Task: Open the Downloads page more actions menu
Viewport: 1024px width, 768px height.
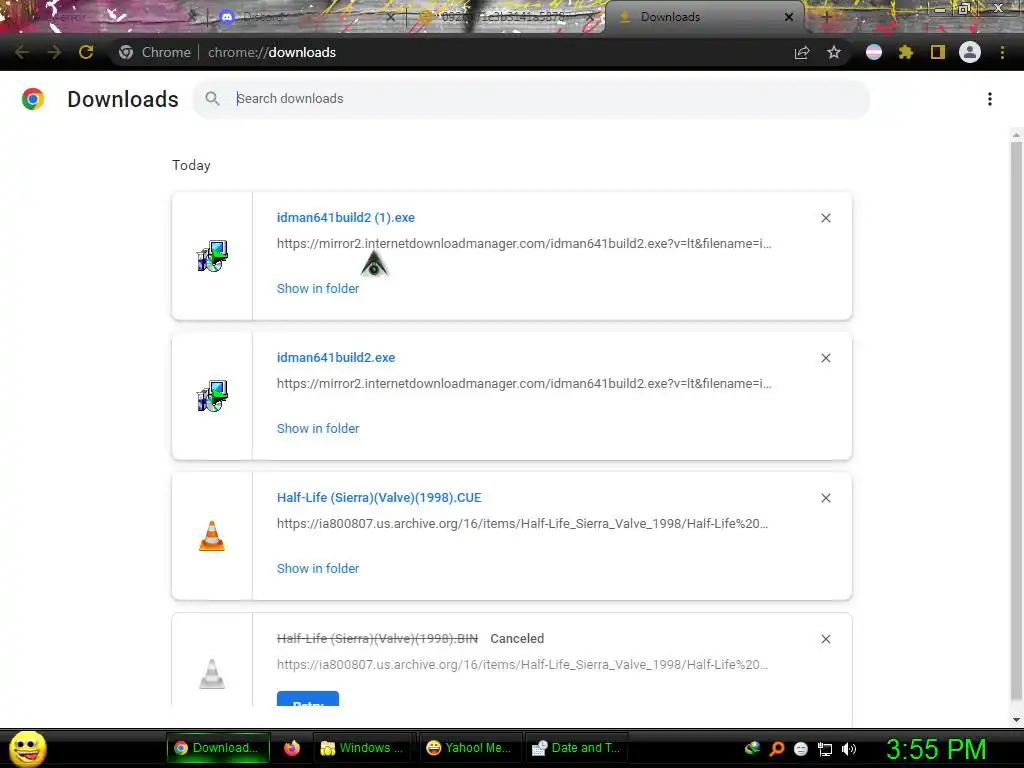Action: (990, 99)
